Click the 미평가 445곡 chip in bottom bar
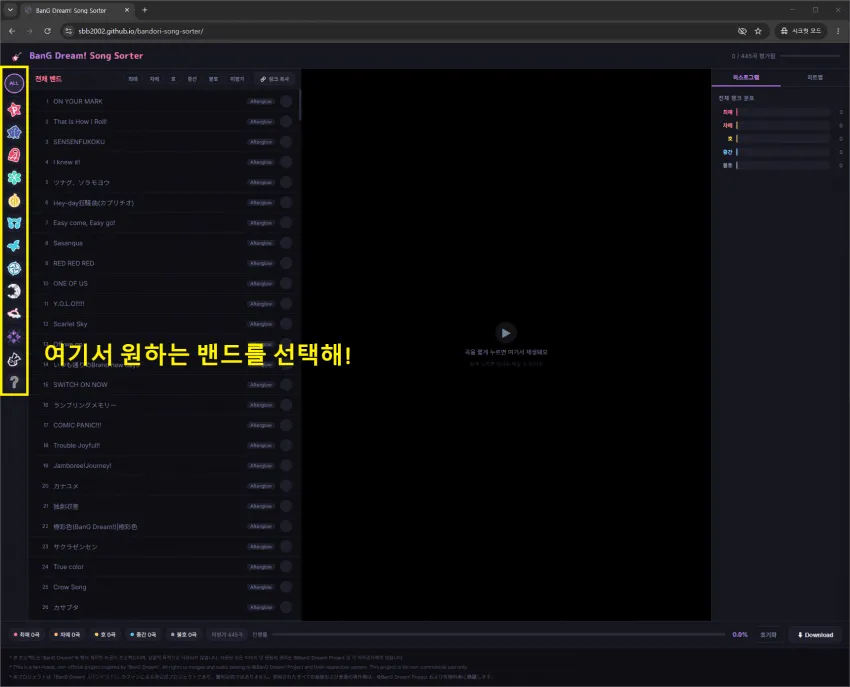The height and width of the screenshot is (687, 850). pos(227,634)
